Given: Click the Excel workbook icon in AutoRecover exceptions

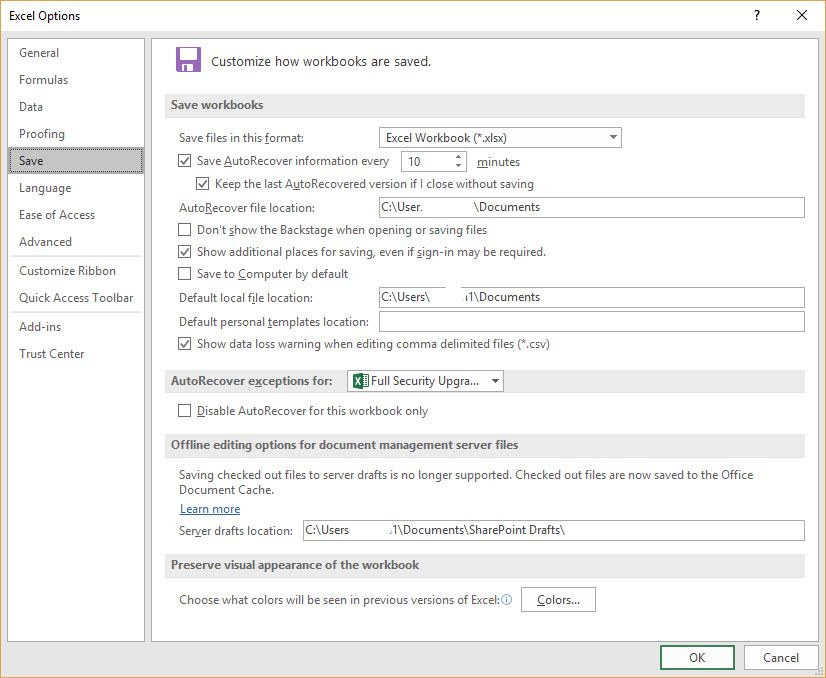Looking at the screenshot, I should point(361,381).
